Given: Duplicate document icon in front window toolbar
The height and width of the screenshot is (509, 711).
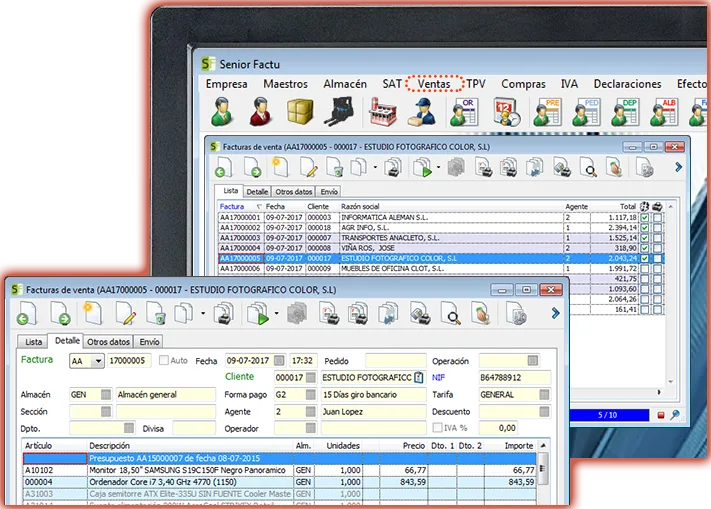Looking at the screenshot, I should tap(184, 313).
